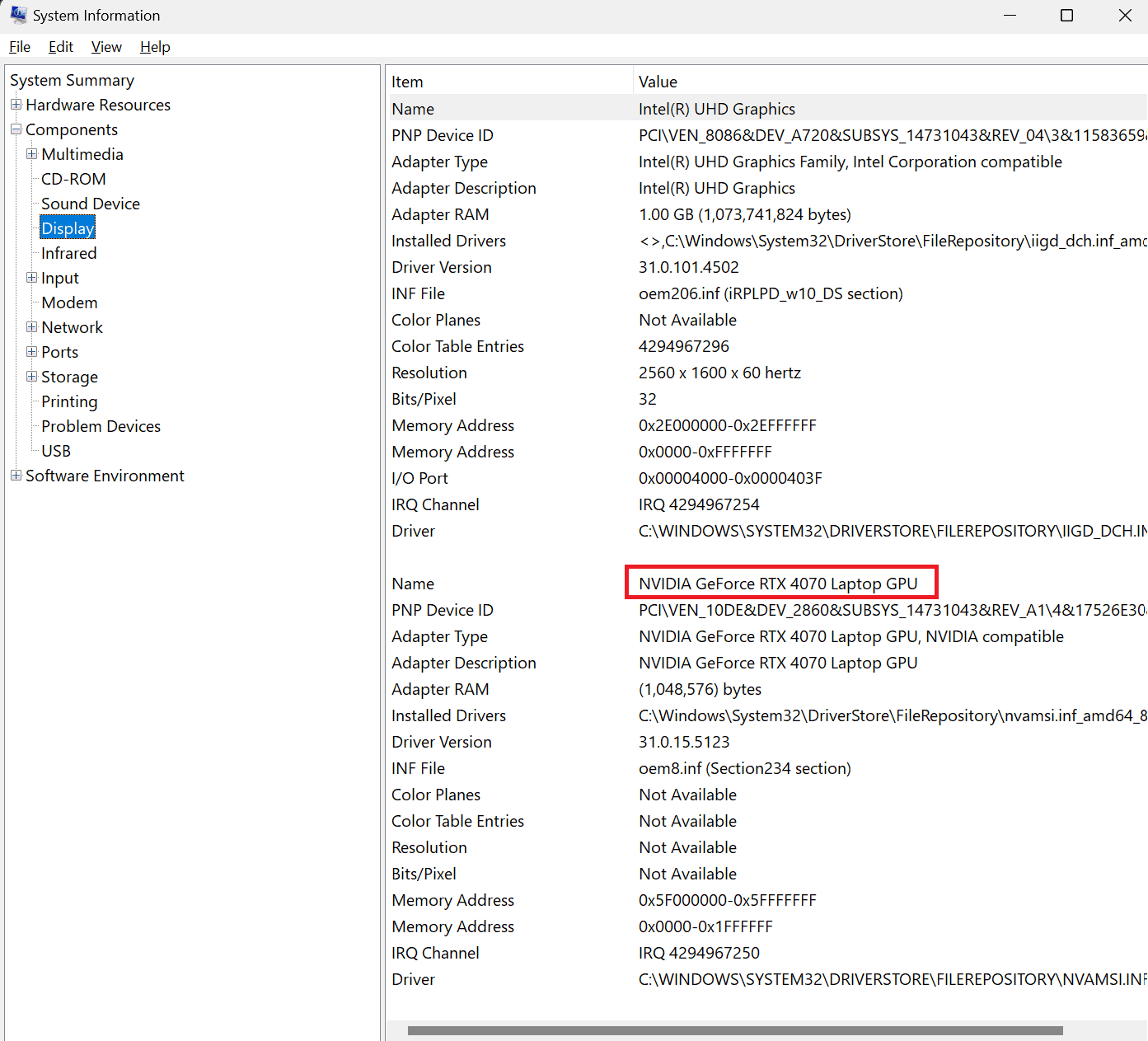
Task: Select the Intel(R) UHD Graphics Name row
Action: 768,109
